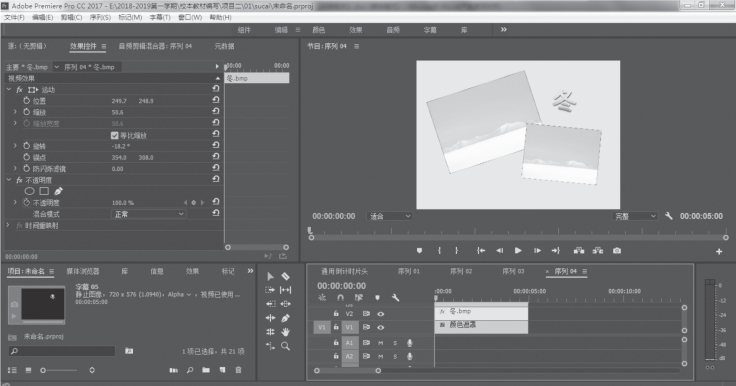Click Extract button in program monitor
Image resolution: width=736 pixels, height=386 pixels.
(x=598, y=251)
